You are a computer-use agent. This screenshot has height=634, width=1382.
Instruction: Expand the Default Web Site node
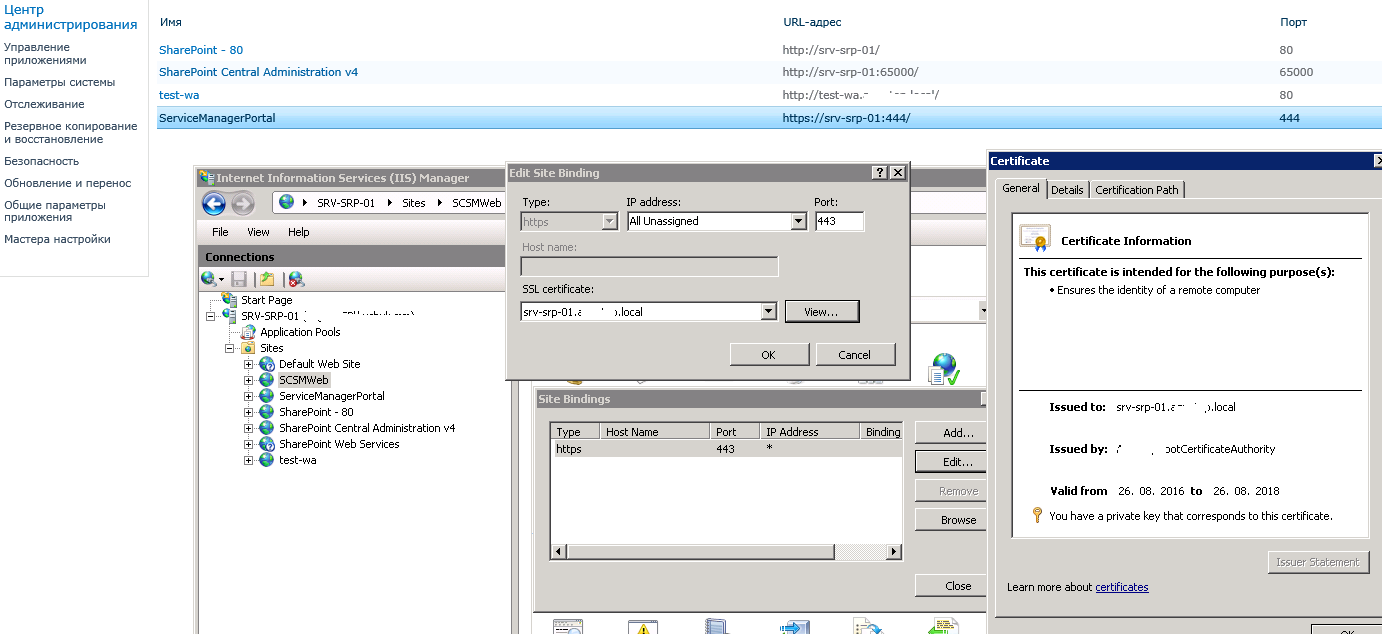coord(249,364)
